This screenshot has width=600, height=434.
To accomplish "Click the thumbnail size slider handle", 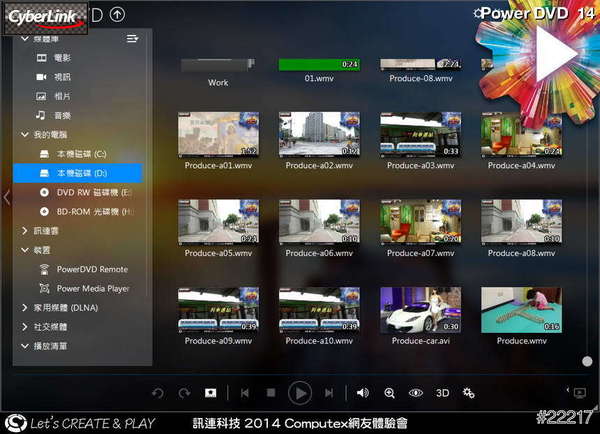I will pos(589,361).
